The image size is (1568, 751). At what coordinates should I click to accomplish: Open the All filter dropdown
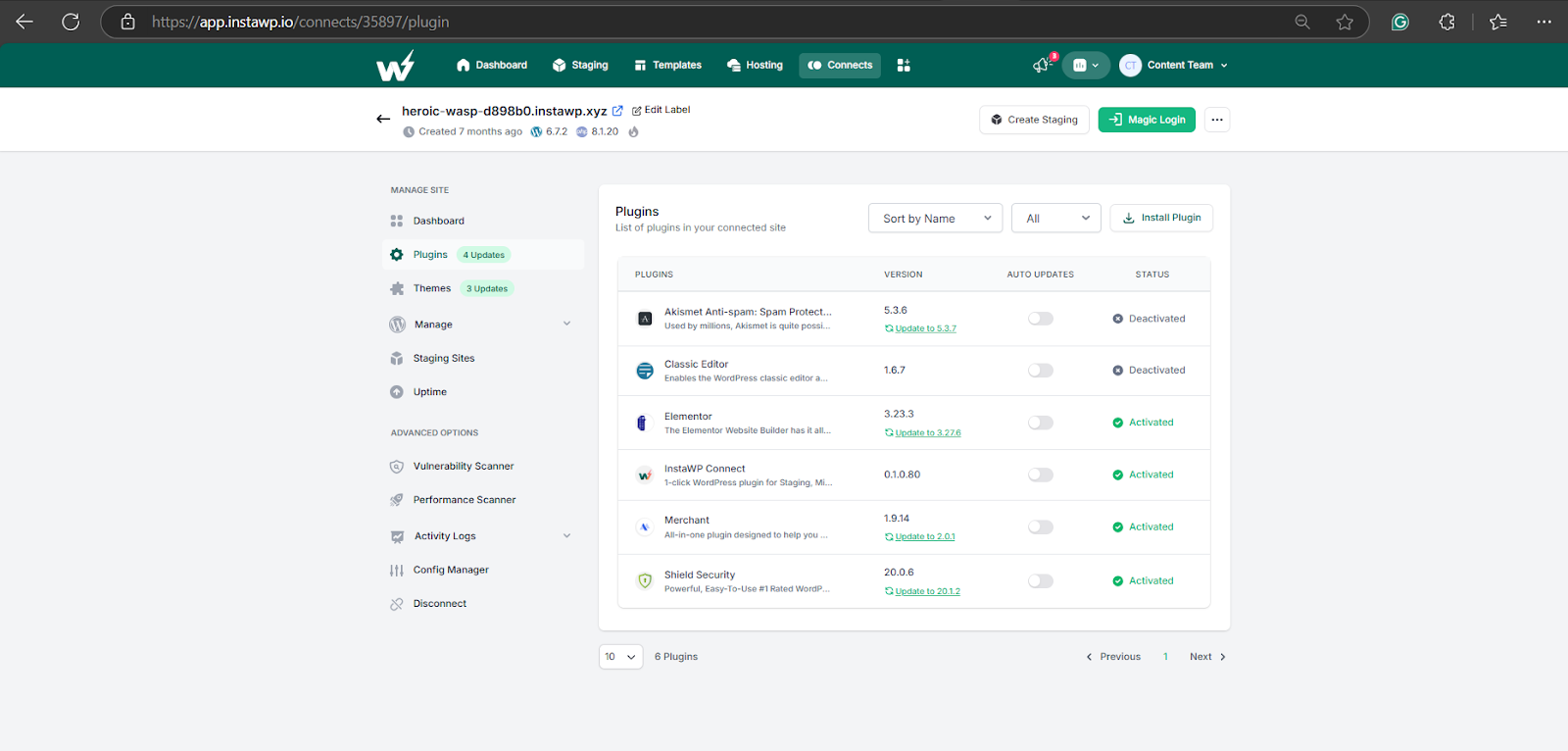click(1056, 219)
